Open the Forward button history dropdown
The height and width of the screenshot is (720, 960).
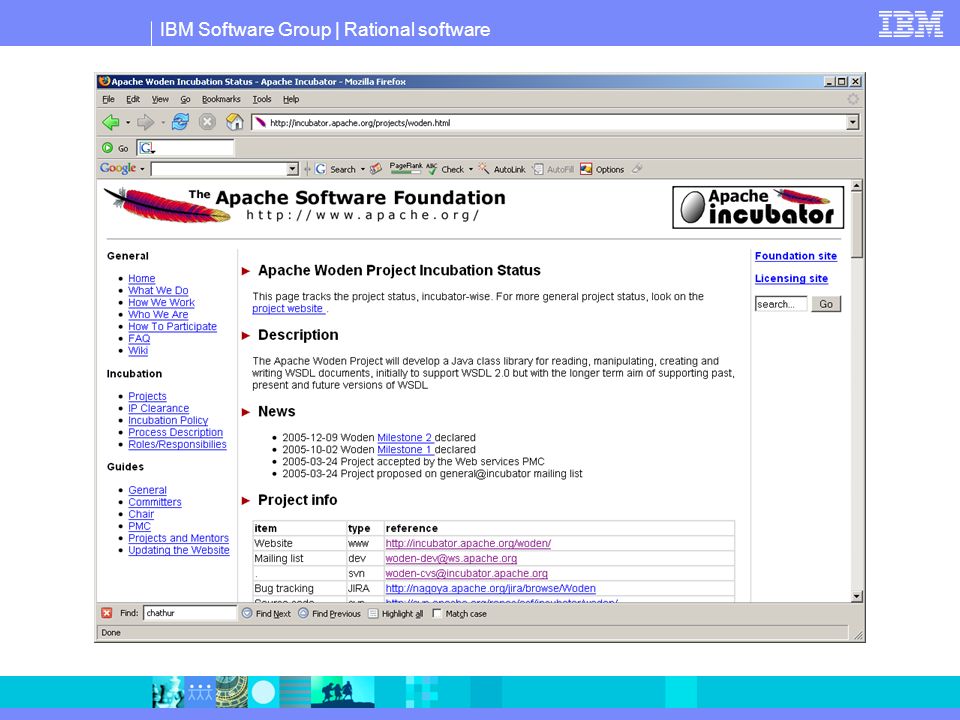pyautogui.click(x=163, y=122)
